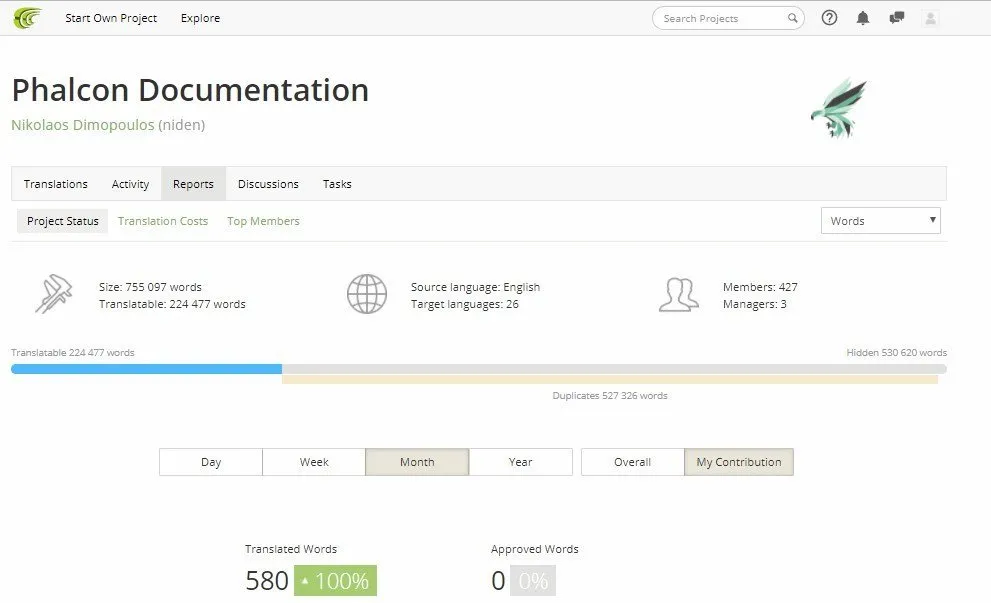
Task: Open the Words unit dropdown
Action: tap(880, 221)
